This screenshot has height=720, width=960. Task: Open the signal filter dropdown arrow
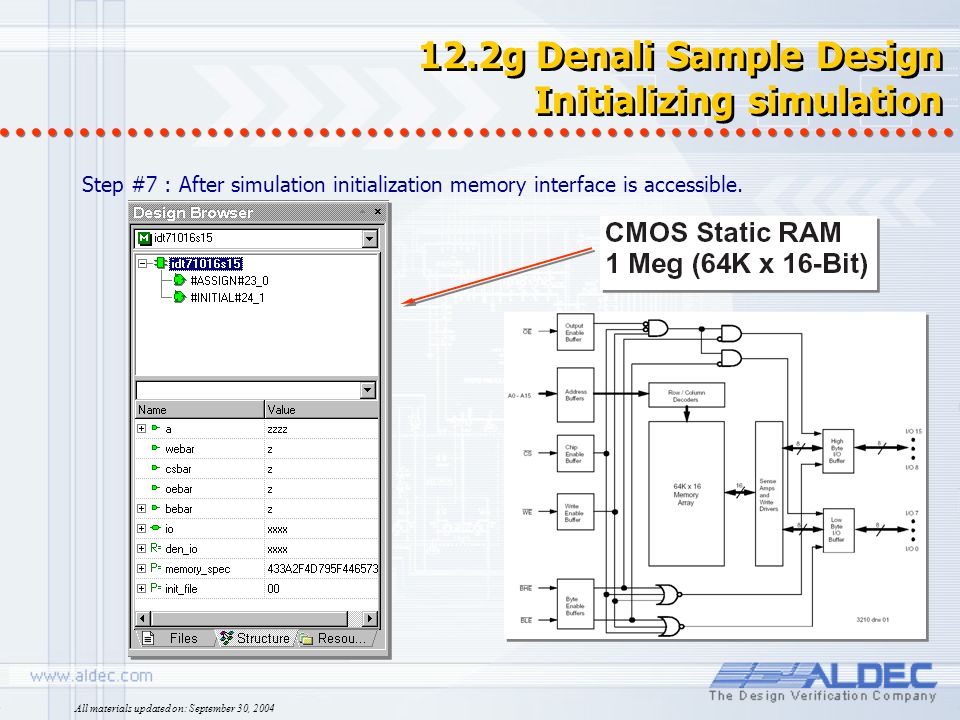367,390
